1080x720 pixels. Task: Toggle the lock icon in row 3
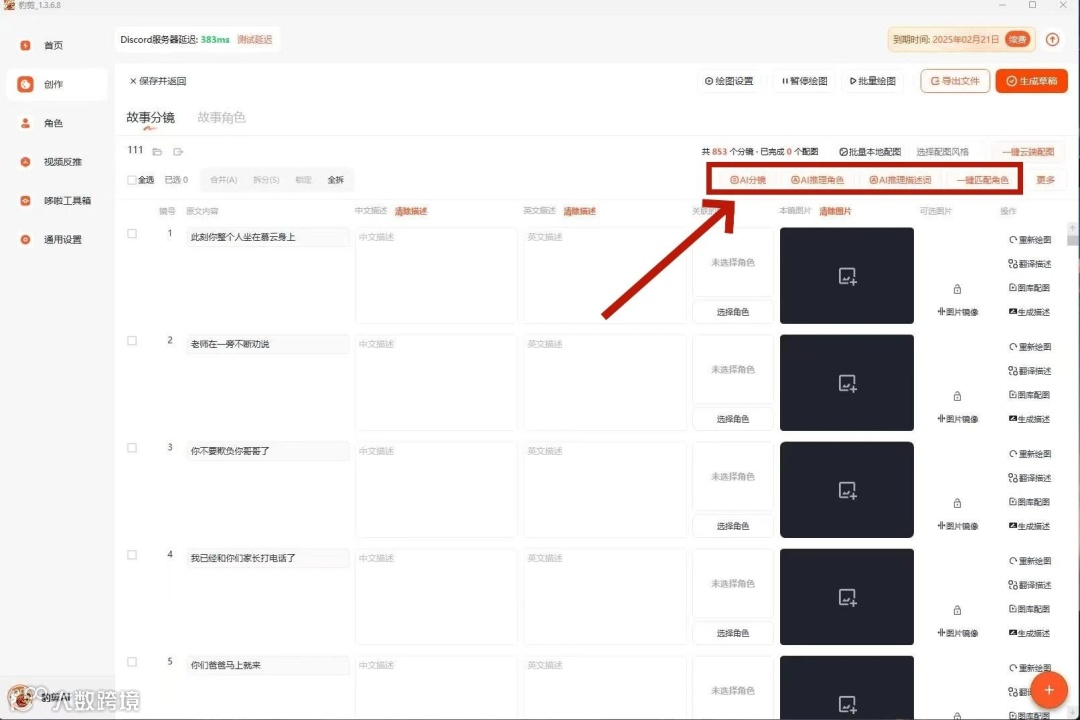tap(957, 503)
